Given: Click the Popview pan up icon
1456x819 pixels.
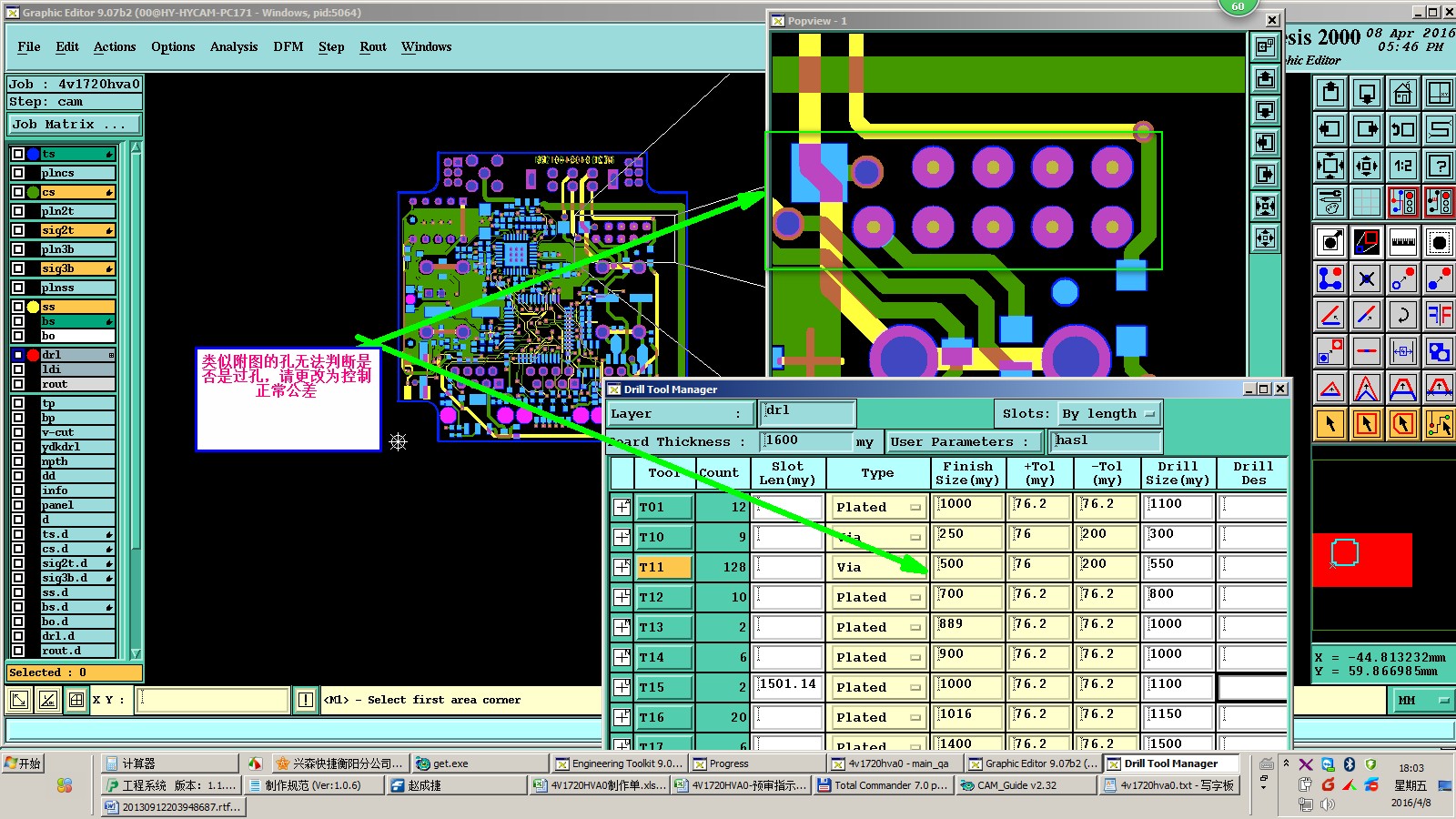Looking at the screenshot, I should click(1265, 79).
